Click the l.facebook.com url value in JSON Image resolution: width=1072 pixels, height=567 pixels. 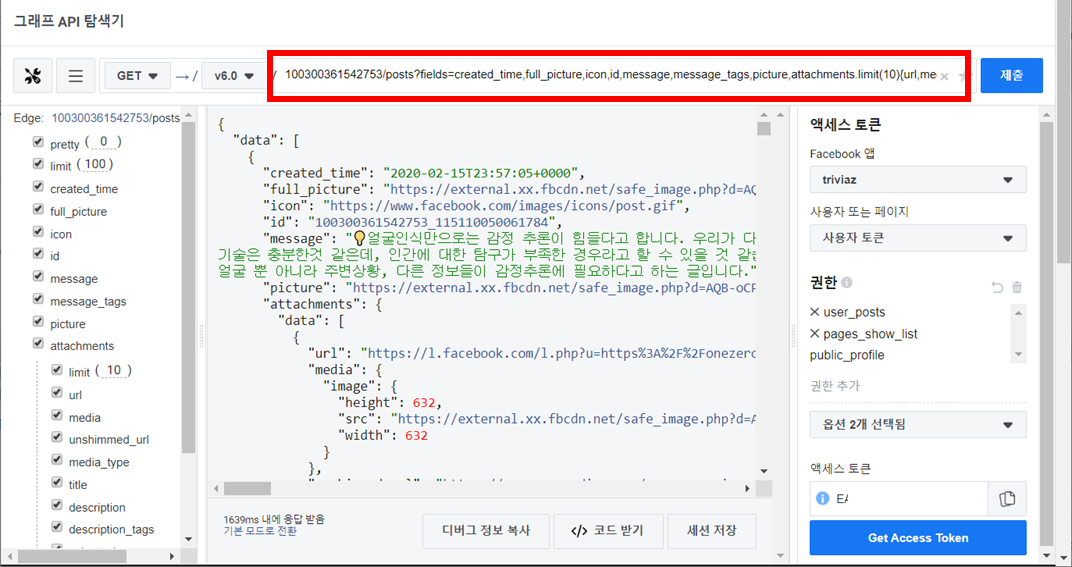pyautogui.click(x=559, y=353)
